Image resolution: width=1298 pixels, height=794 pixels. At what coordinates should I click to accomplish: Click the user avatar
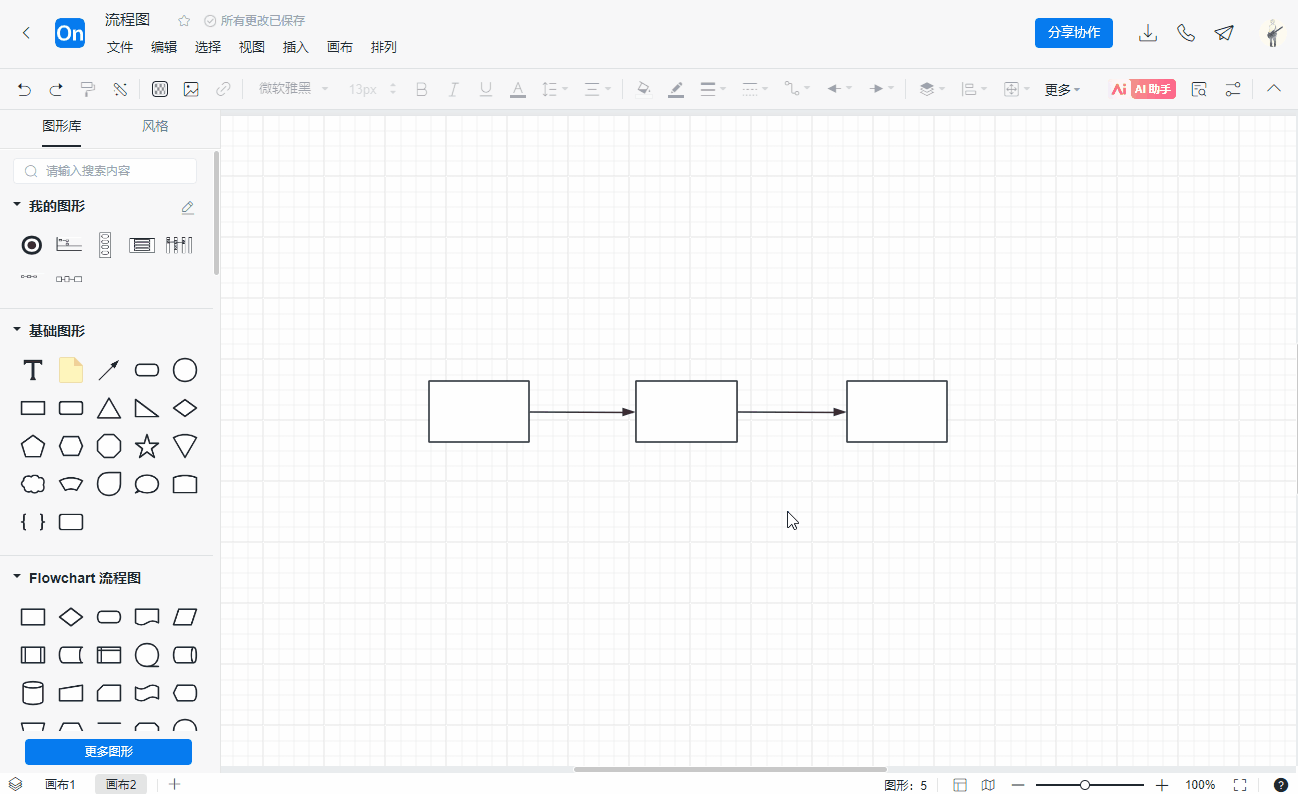(x=1272, y=33)
